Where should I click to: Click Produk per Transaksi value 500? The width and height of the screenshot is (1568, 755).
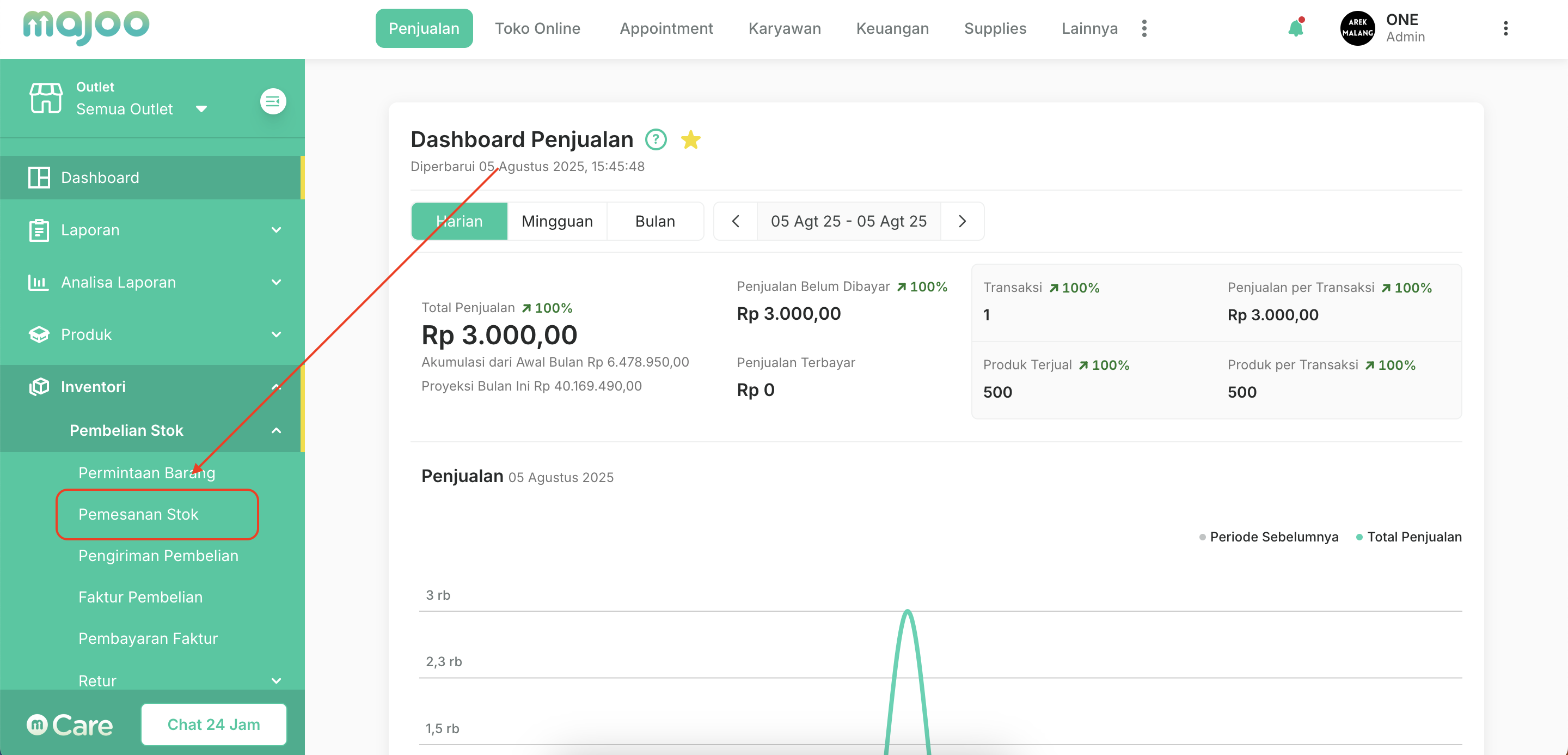[x=1242, y=393]
